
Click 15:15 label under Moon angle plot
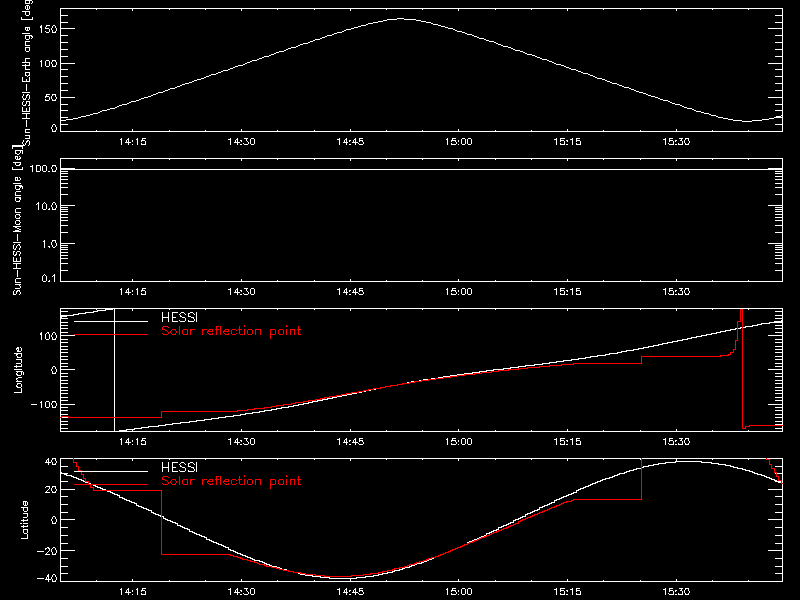pos(567,291)
